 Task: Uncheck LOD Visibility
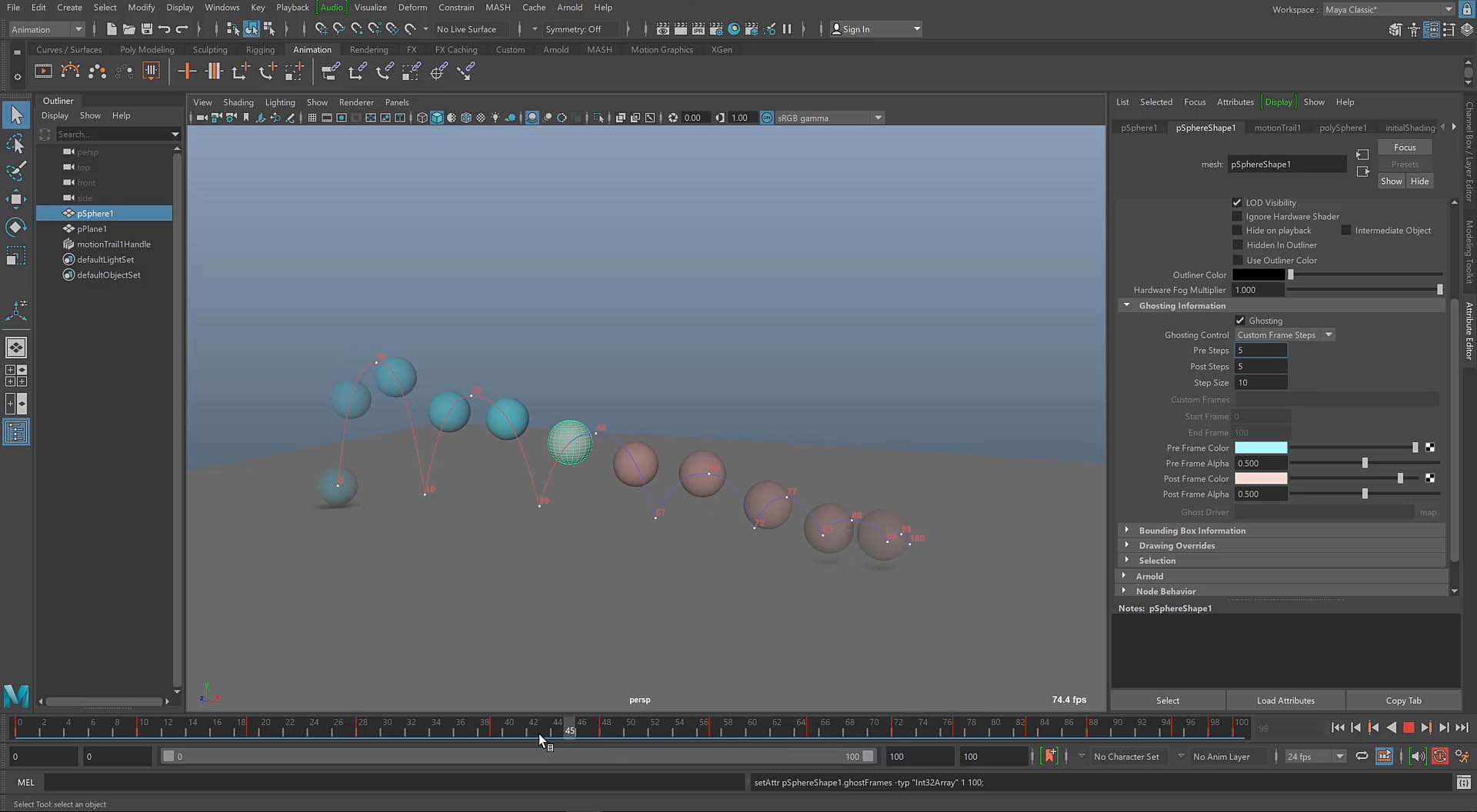1237,202
